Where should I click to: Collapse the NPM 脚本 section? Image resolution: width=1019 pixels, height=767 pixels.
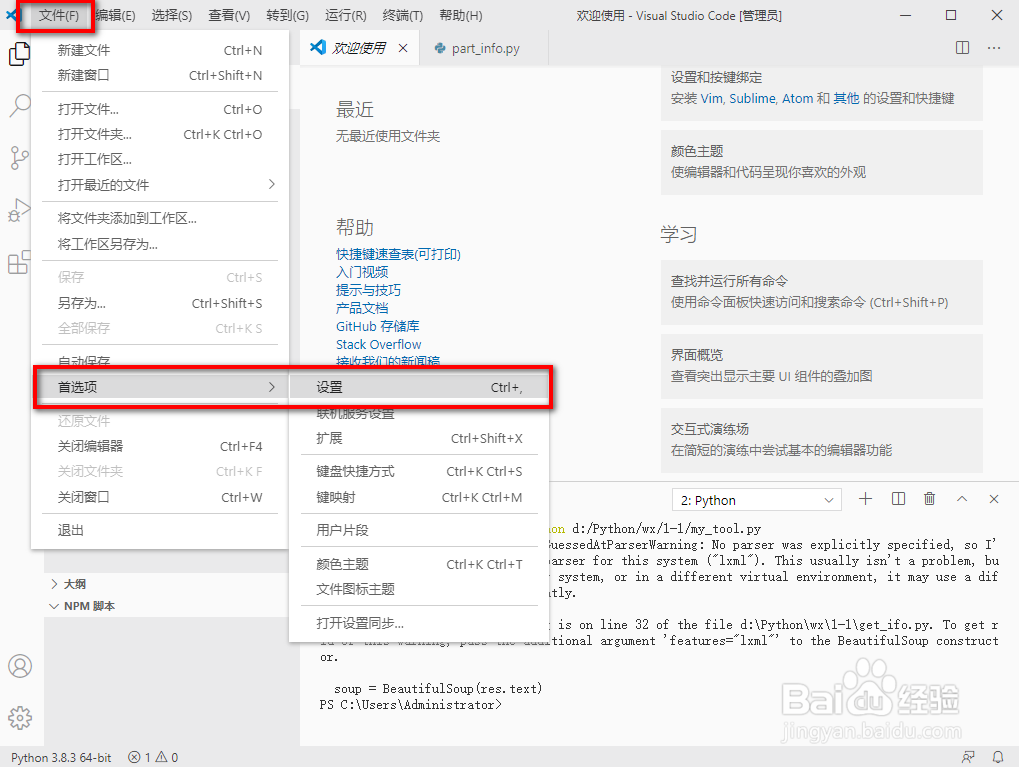[x=82, y=606]
